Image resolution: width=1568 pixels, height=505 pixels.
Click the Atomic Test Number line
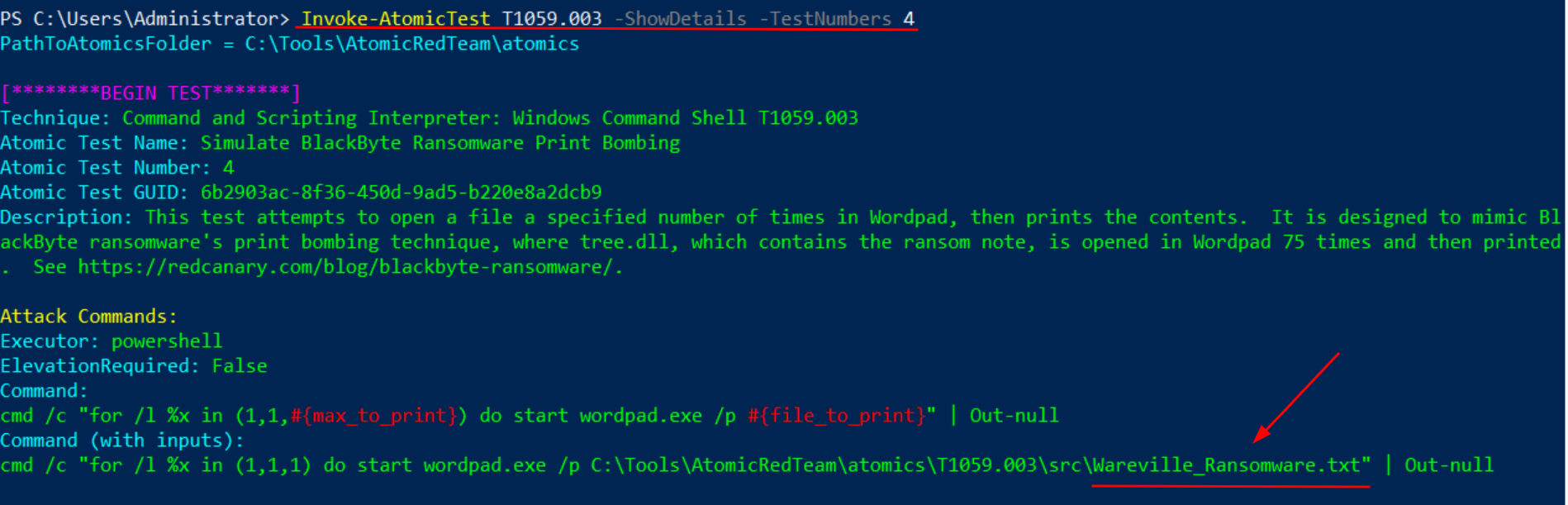[x=117, y=167]
